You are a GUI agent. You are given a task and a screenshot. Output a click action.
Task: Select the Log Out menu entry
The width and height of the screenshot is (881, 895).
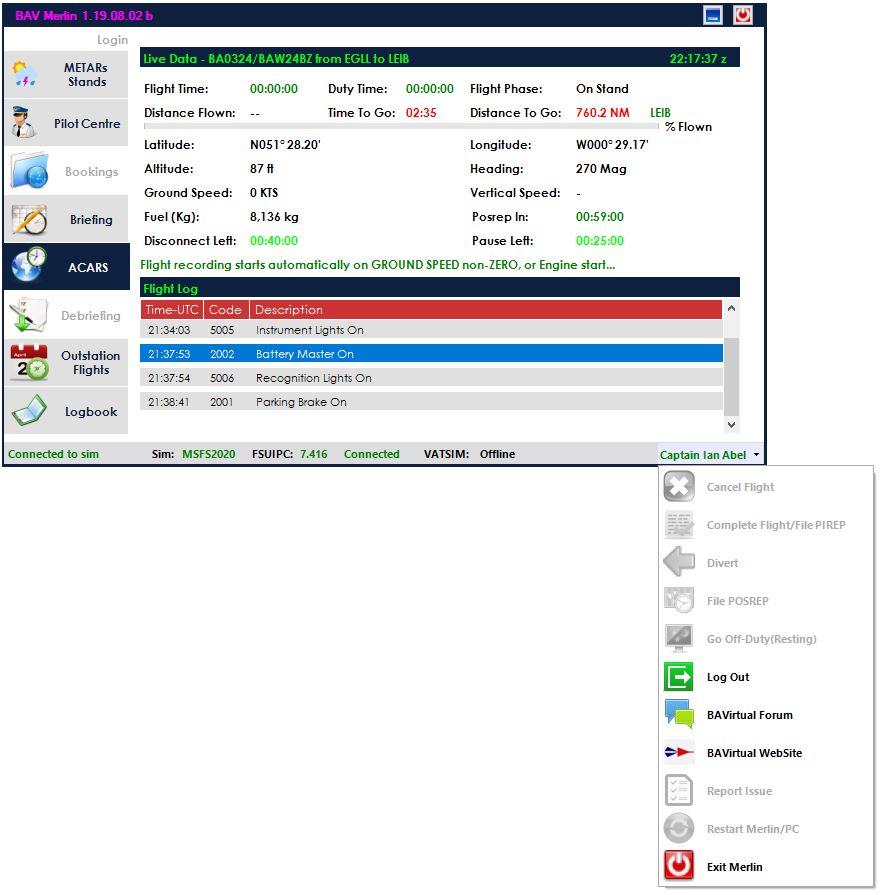[766, 676]
